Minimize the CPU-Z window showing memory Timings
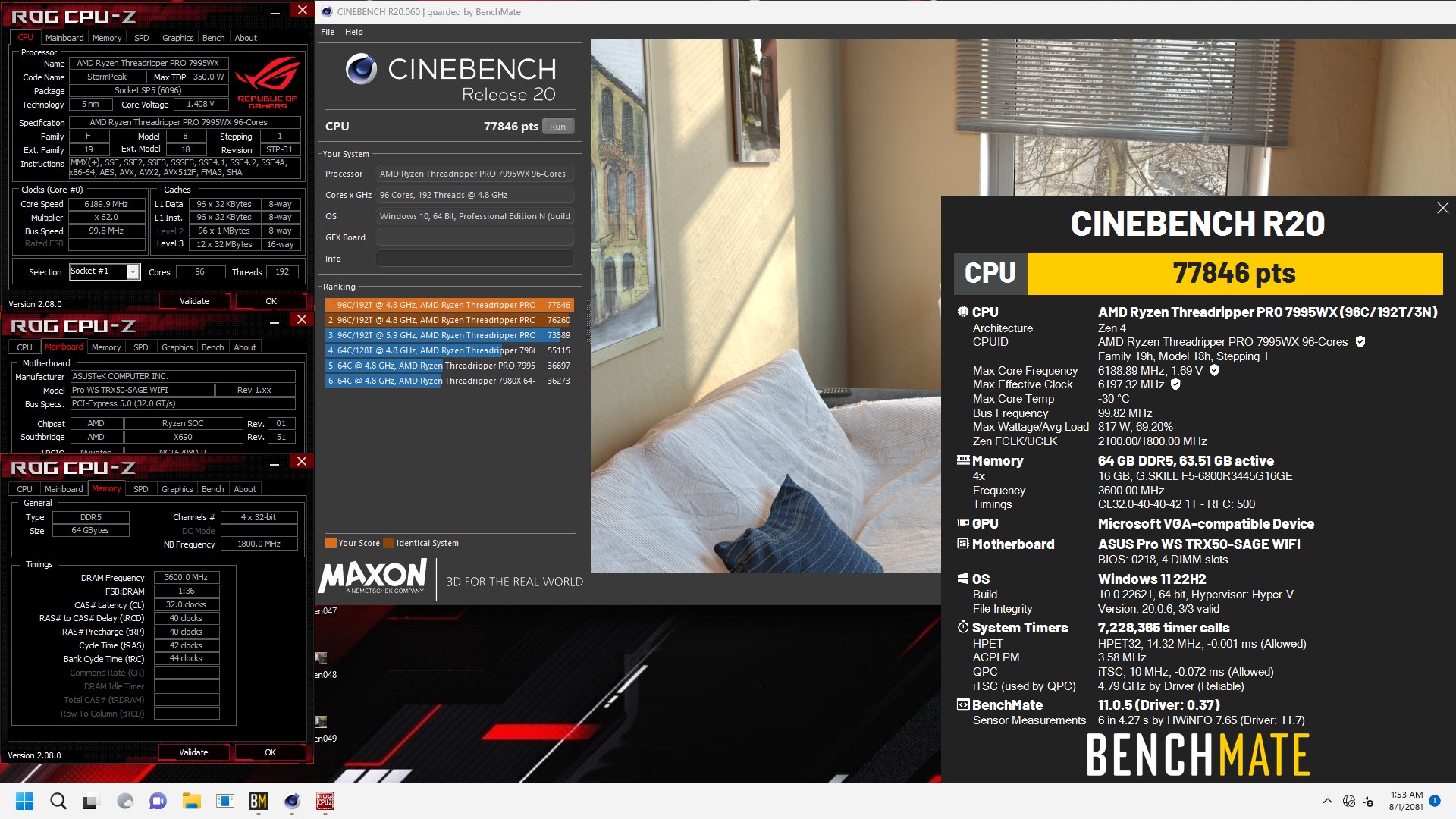Viewport: 1456px width, 819px height. pyautogui.click(x=275, y=463)
